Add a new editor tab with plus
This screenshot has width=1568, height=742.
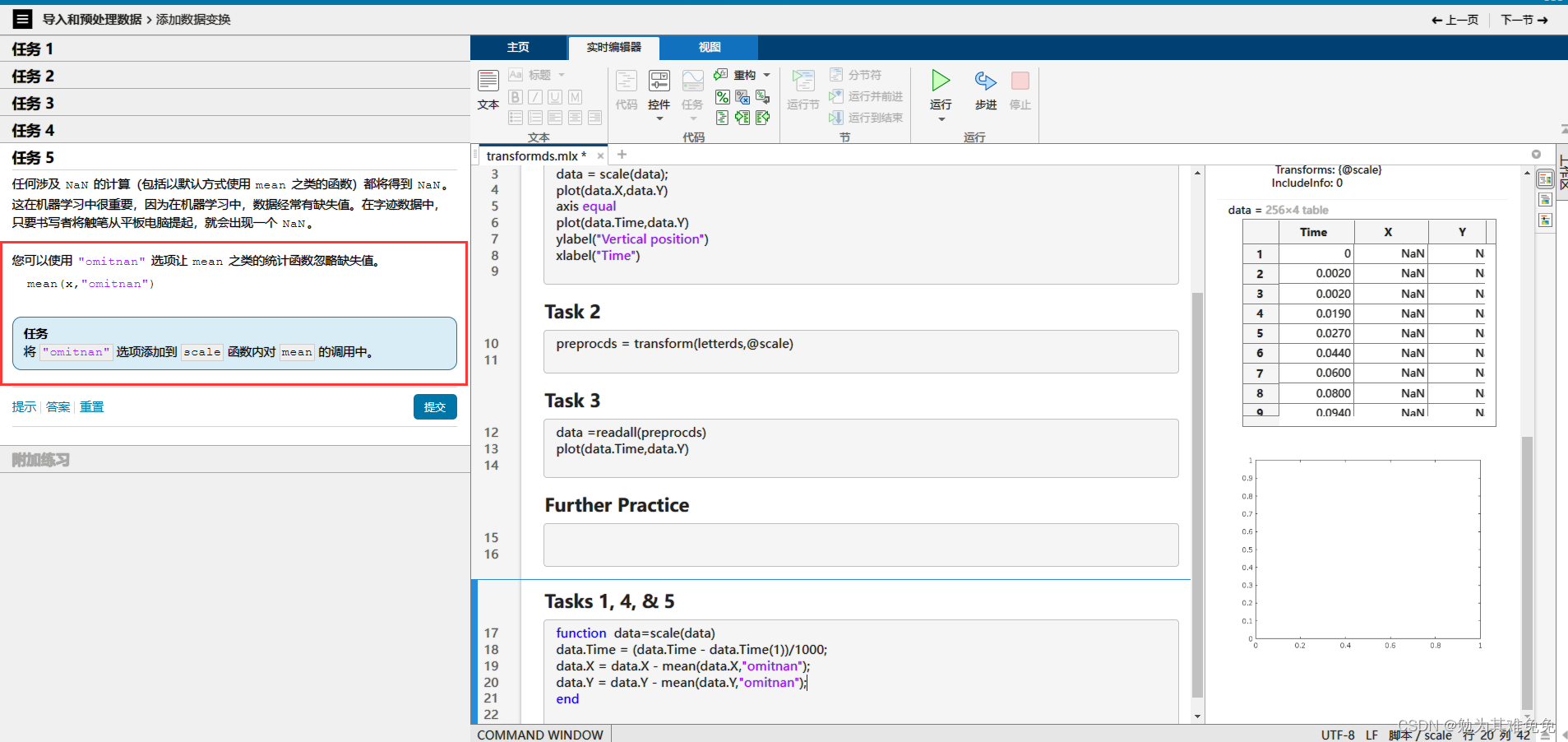coord(622,154)
